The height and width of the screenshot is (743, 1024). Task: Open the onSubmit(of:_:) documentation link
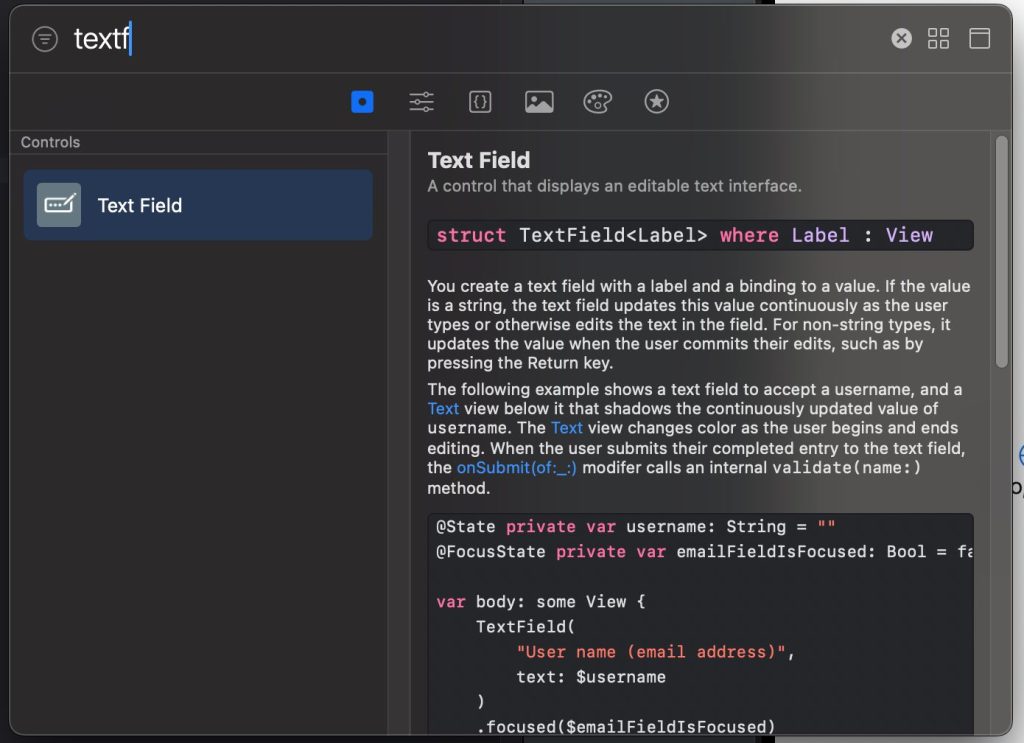tap(516, 467)
